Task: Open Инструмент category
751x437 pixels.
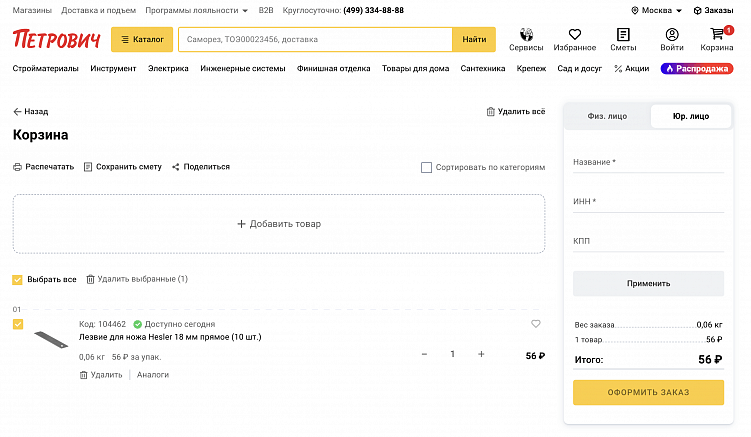Action: pyautogui.click(x=113, y=69)
